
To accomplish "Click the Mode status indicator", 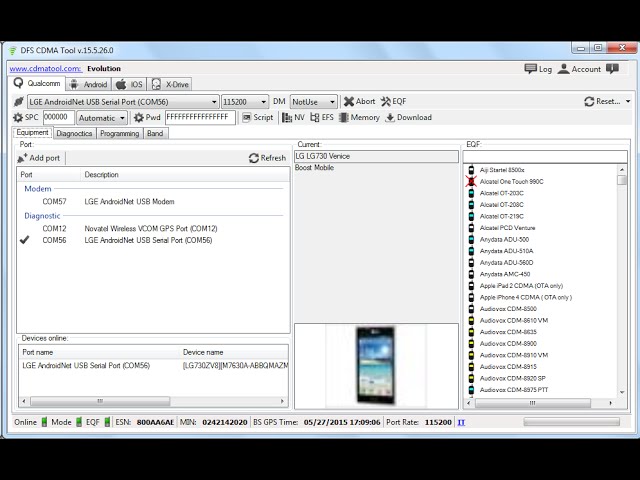I will coord(79,422).
